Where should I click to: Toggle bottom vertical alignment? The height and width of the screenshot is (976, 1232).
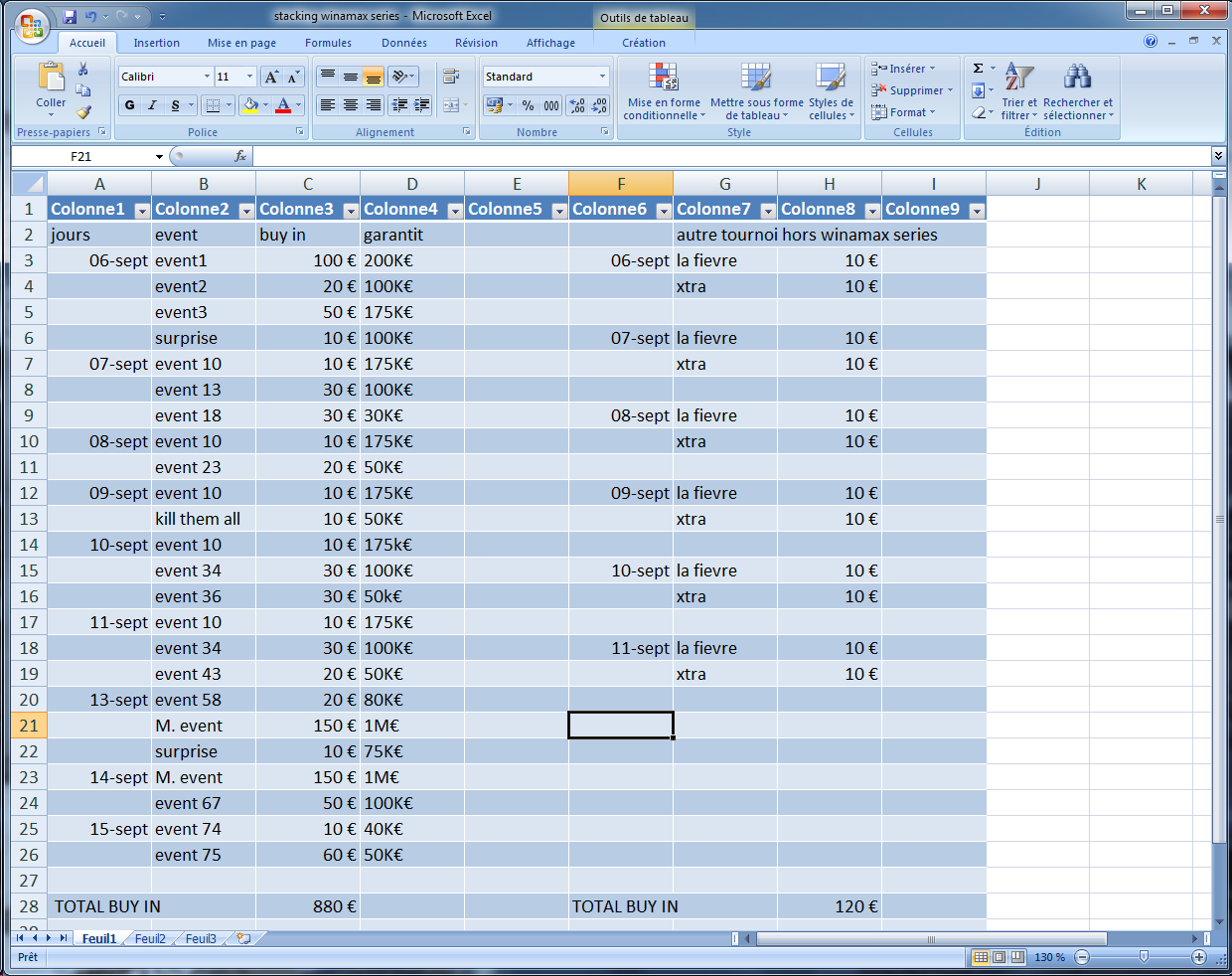(374, 77)
